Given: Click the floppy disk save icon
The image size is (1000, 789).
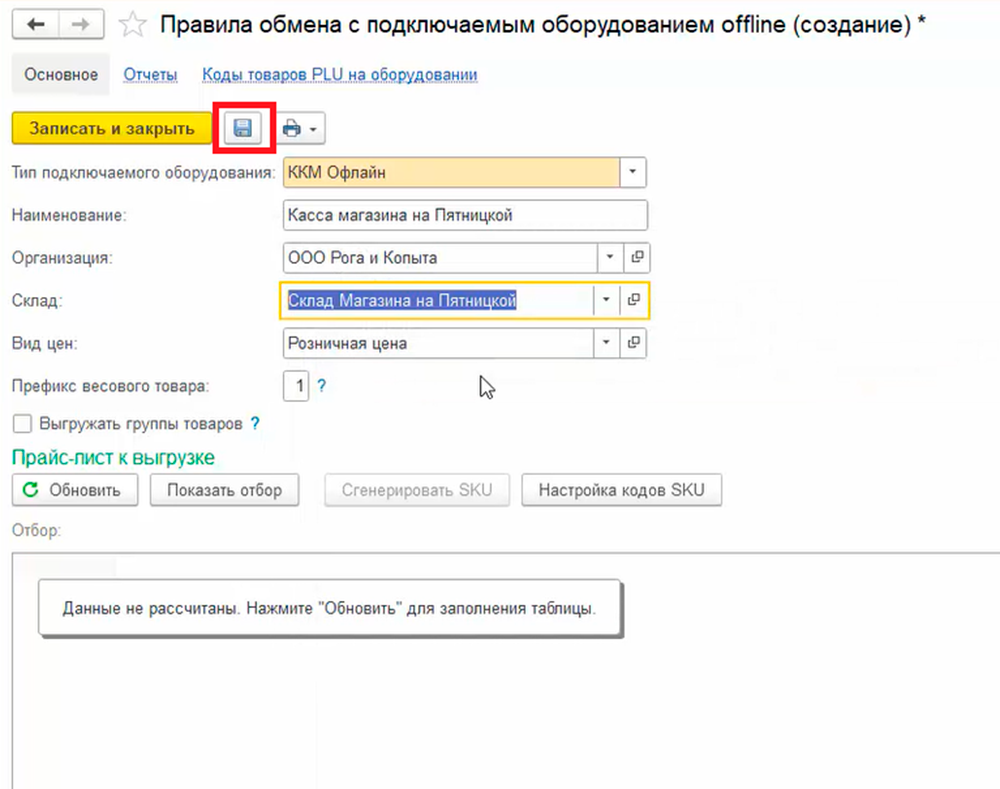Looking at the screenshot, I should pyautogui.click(x=242, y=129).
